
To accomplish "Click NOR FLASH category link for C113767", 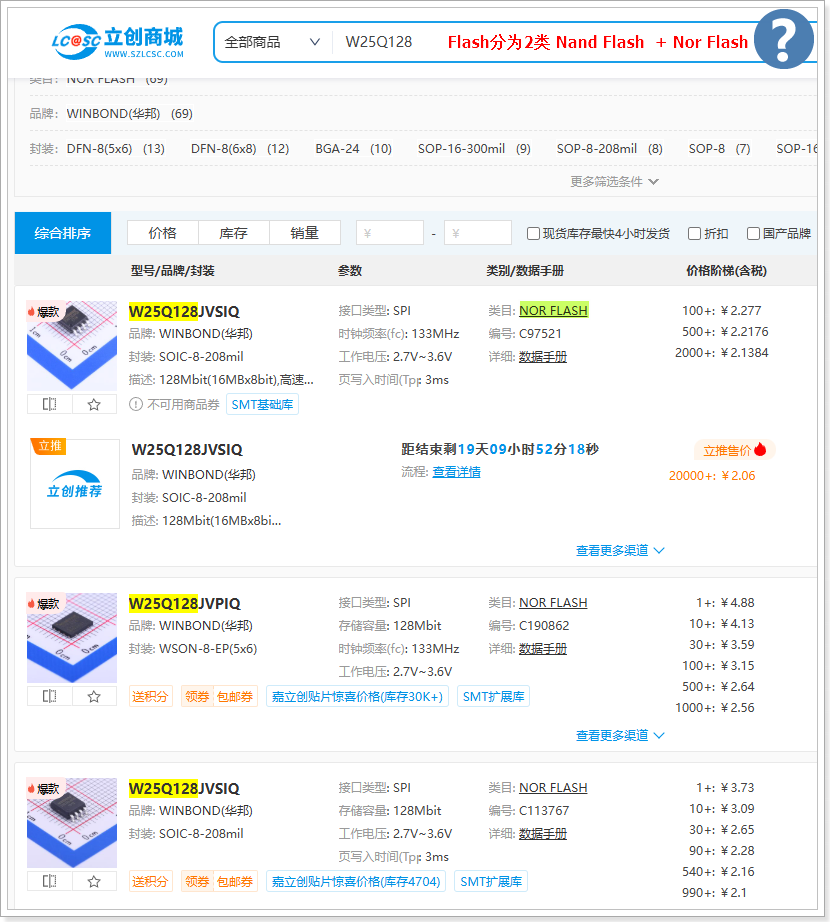I will tap(553, 787).
